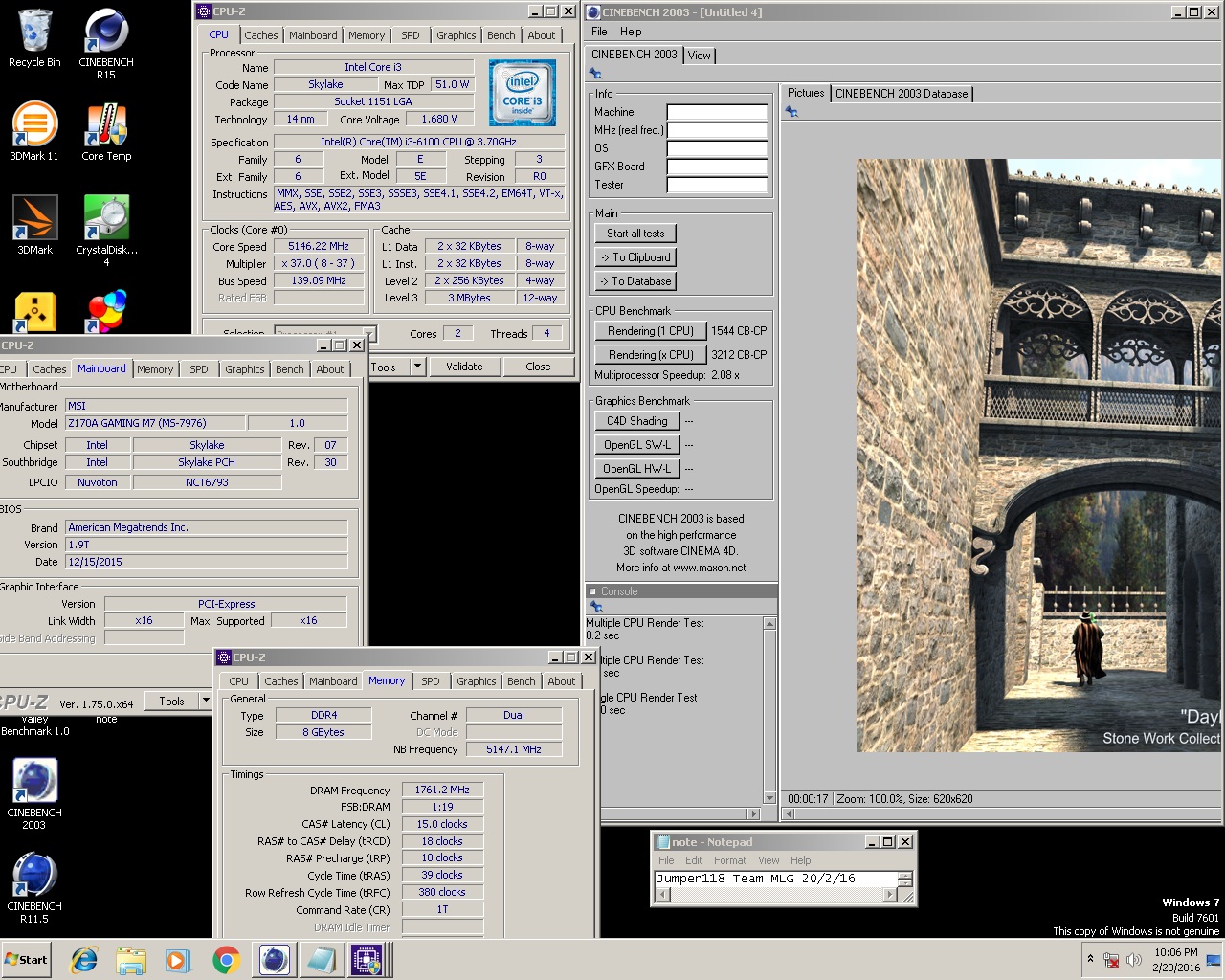
Task: Click the Close button in CPU-Z
Action: pyautogui.click(x=538, y=367)
